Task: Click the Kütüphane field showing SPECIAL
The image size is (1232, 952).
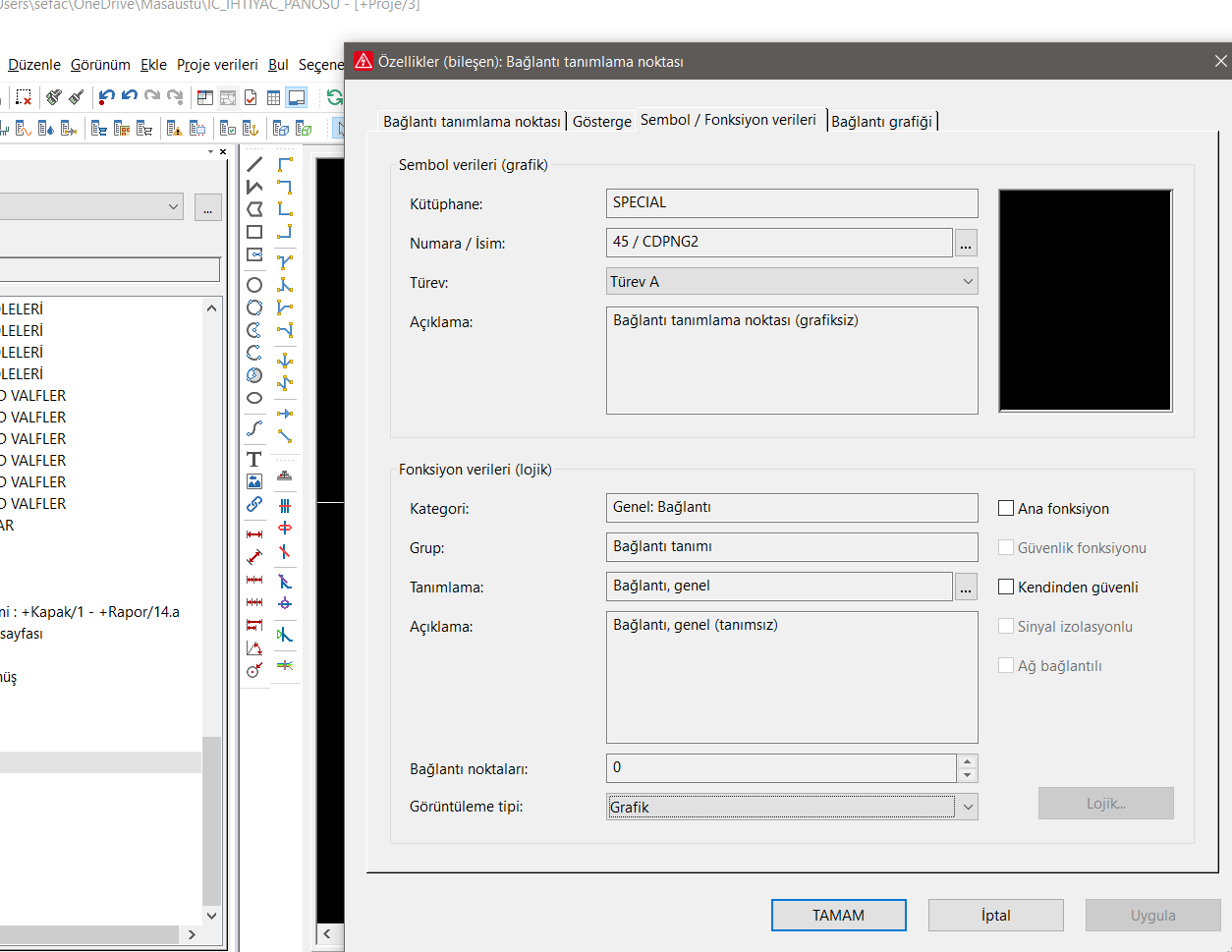Action: (x=792, y=203)
